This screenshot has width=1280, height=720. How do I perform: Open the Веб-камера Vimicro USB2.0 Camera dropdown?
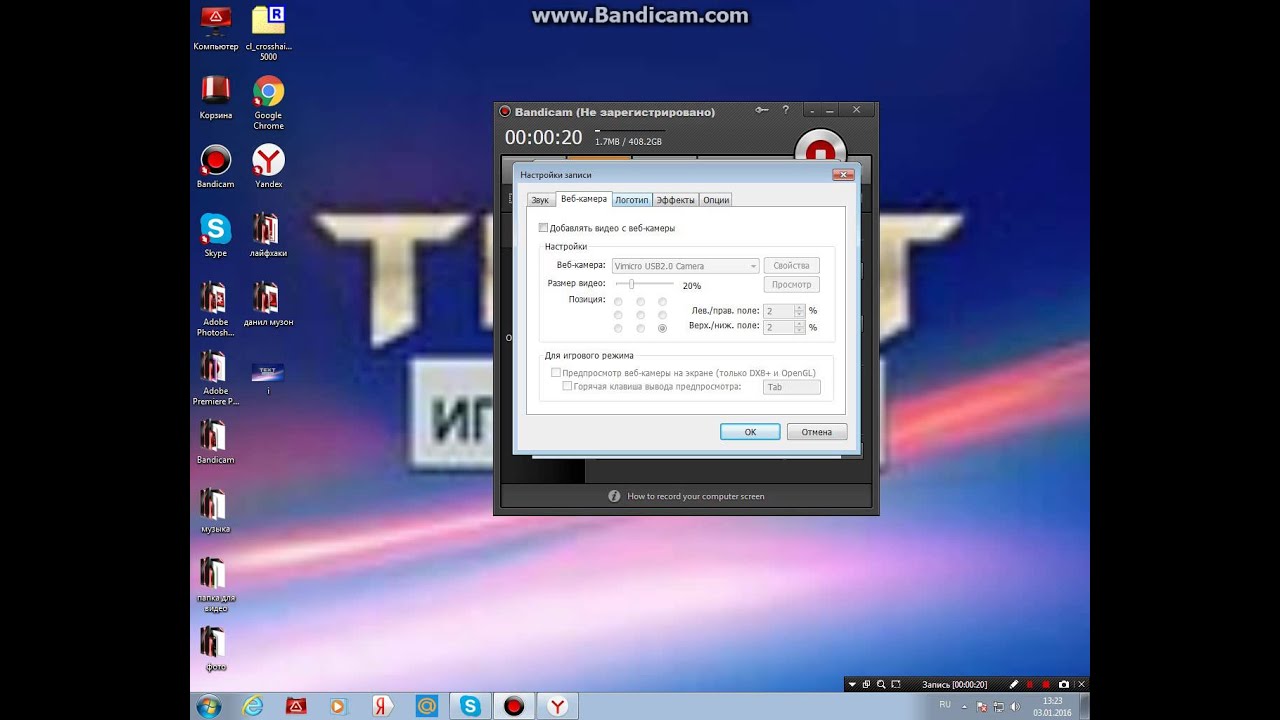(x=685, y=266)
